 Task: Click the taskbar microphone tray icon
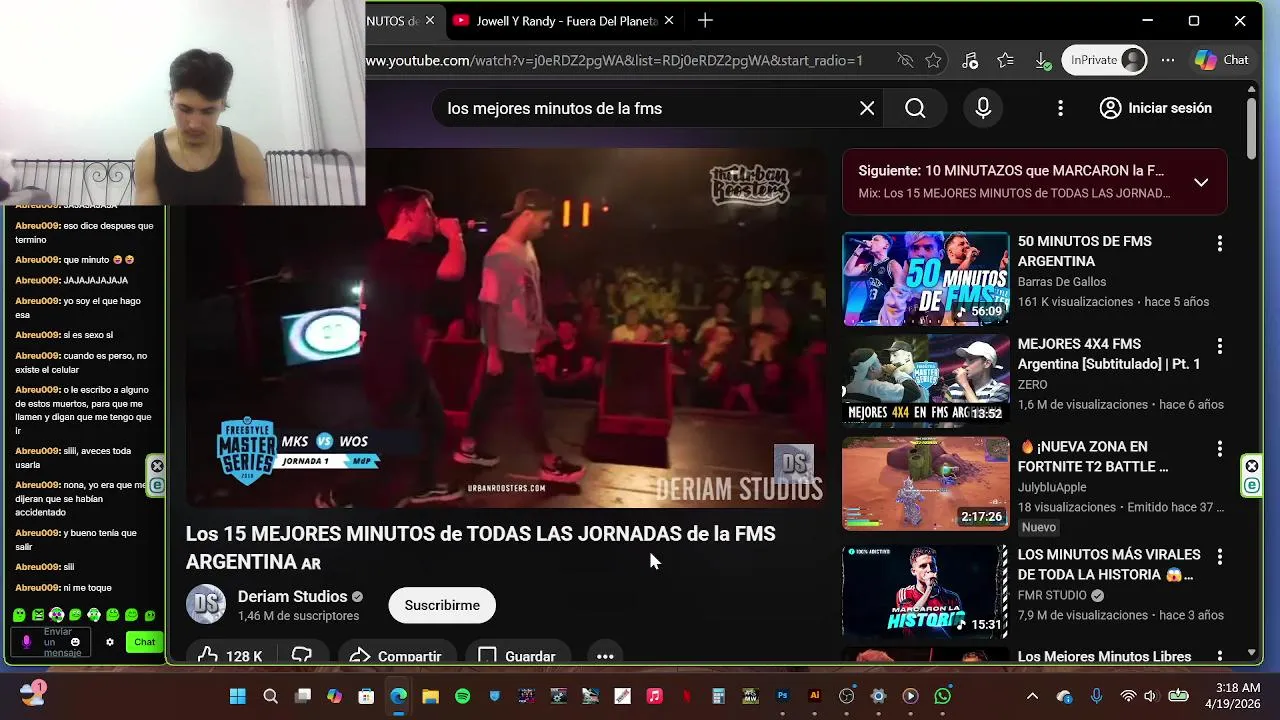1097,696
